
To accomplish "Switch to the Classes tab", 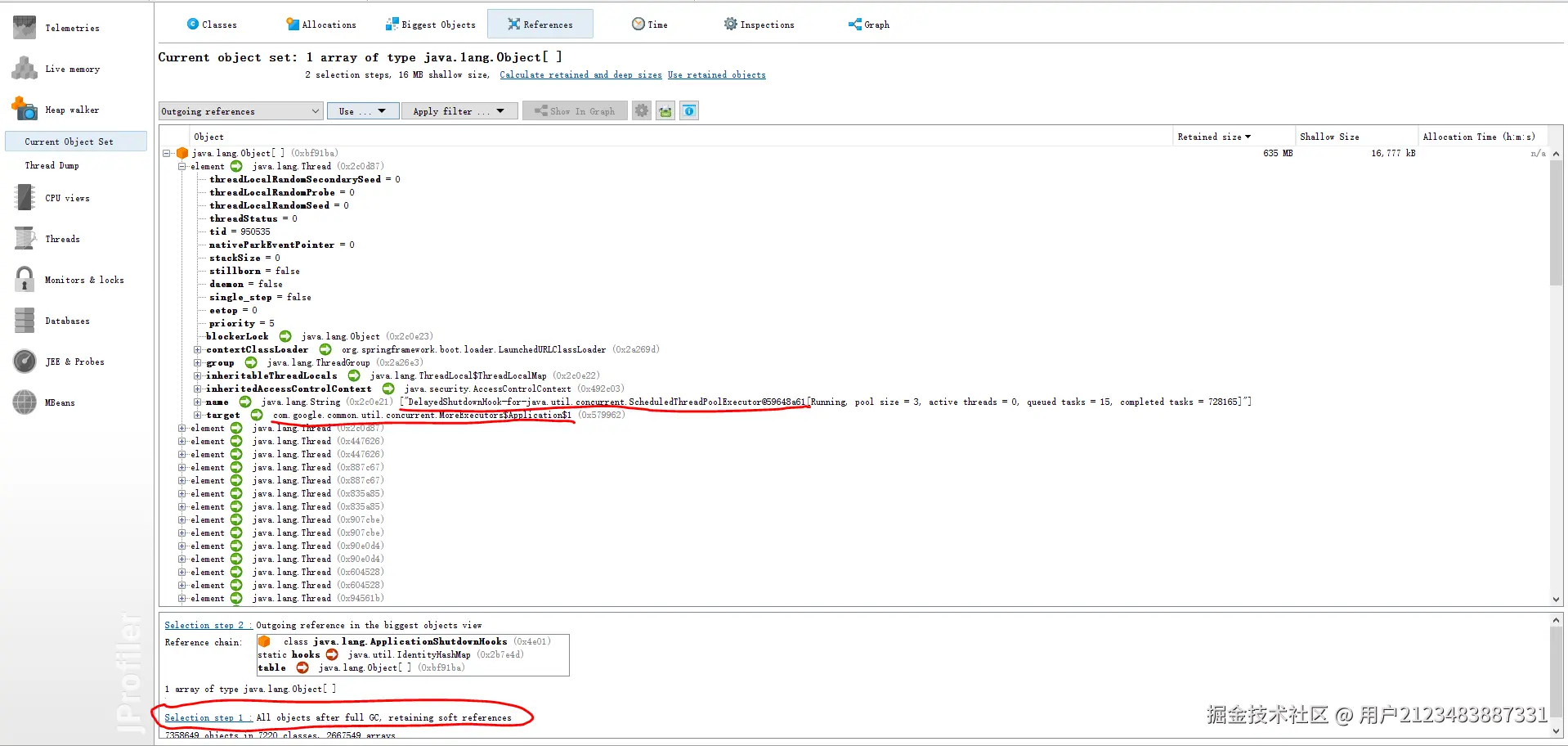I will click(212, 25).
